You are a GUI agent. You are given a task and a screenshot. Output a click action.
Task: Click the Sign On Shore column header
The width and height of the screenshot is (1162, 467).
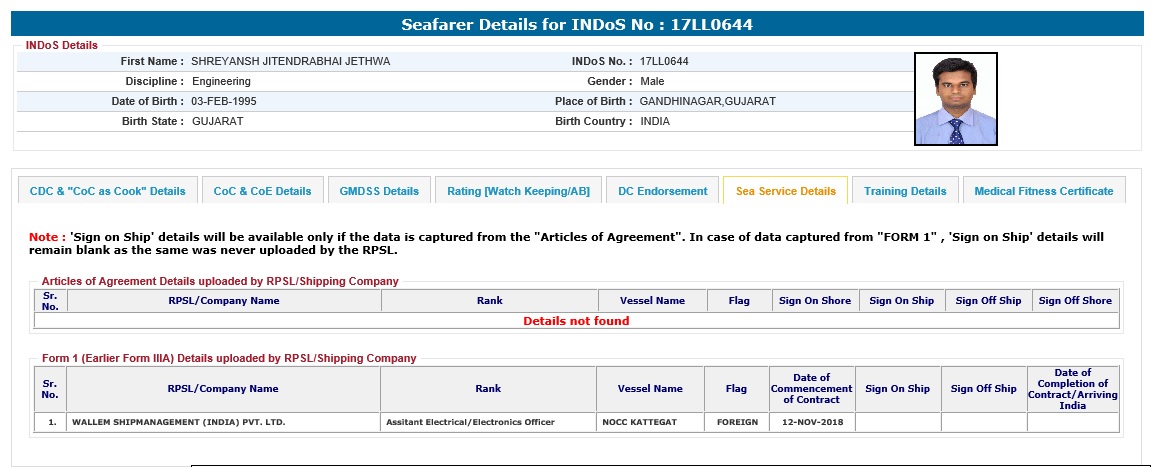point(815,301)
